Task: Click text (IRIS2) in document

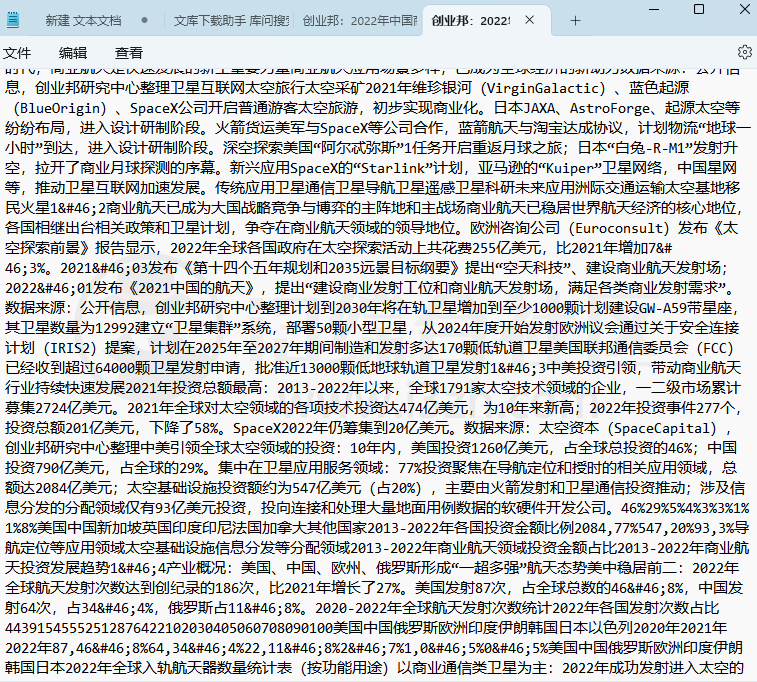Action: 68,348
